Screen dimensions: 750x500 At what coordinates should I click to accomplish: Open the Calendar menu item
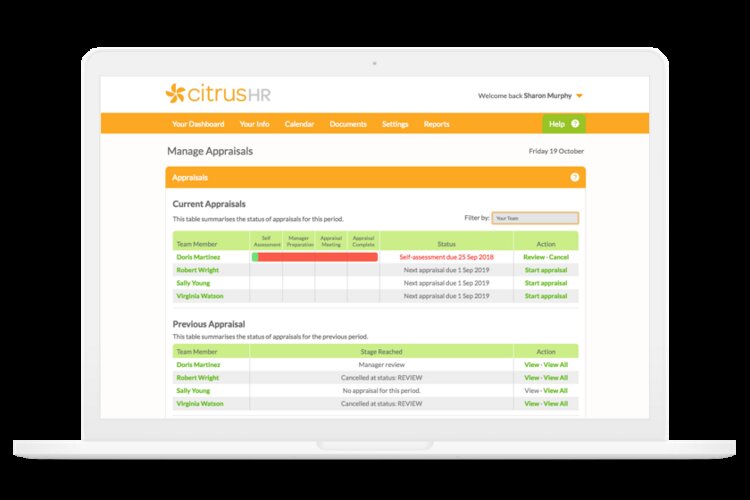coord(299,124)
